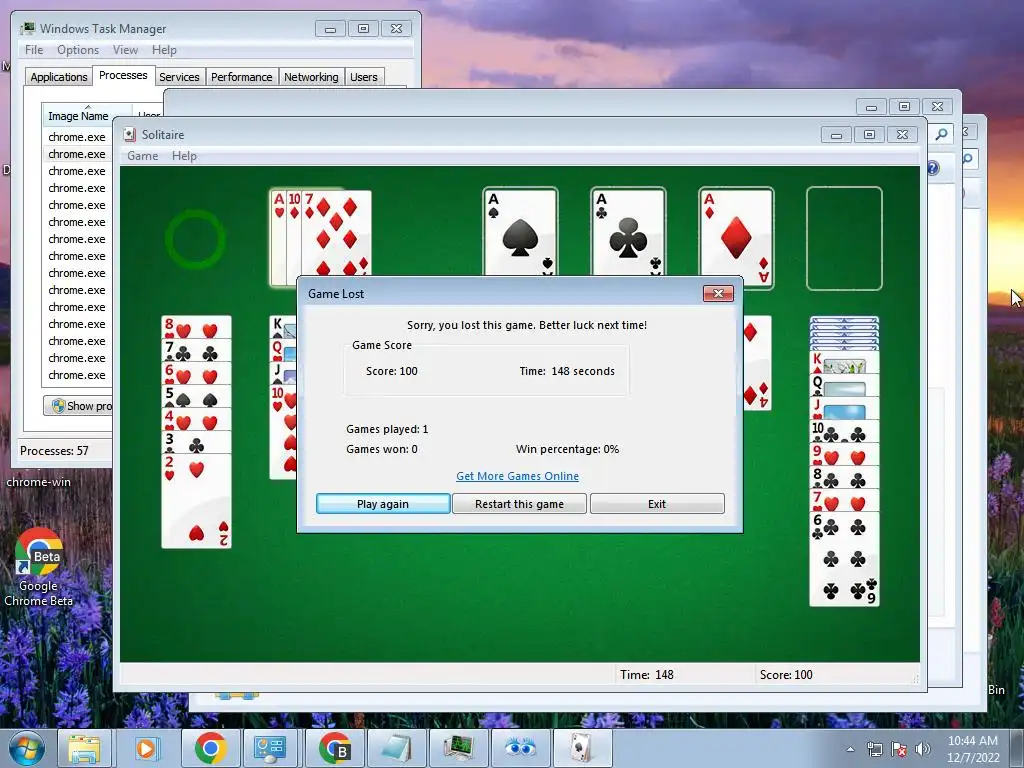Screen dimensions: 1024x768
Task: Select the 2 of hearts tableau card
Action: [x=196, y=501]
